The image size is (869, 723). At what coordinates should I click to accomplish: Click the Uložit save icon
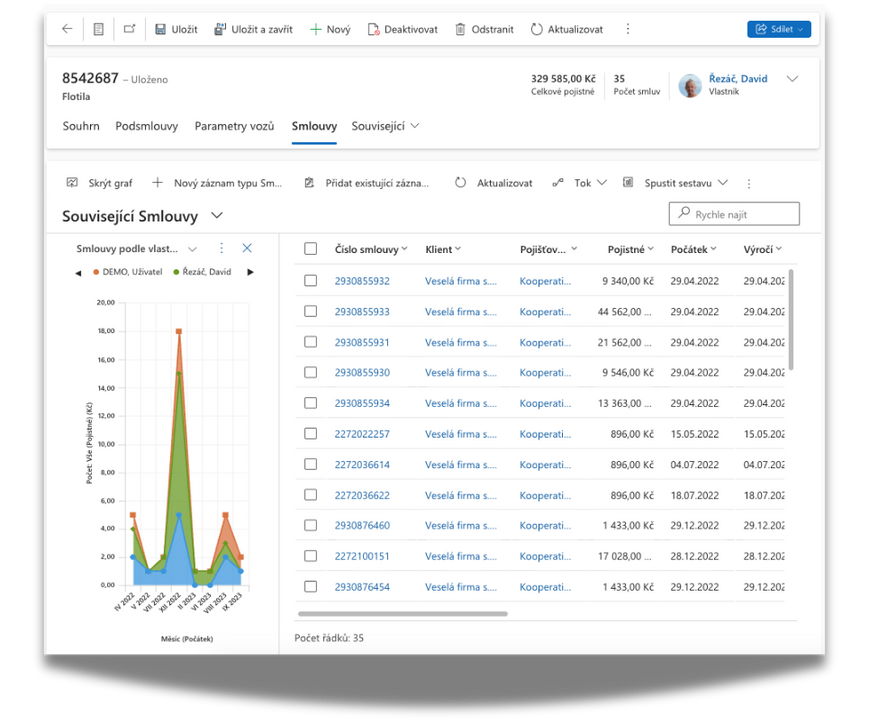[161, 29]
